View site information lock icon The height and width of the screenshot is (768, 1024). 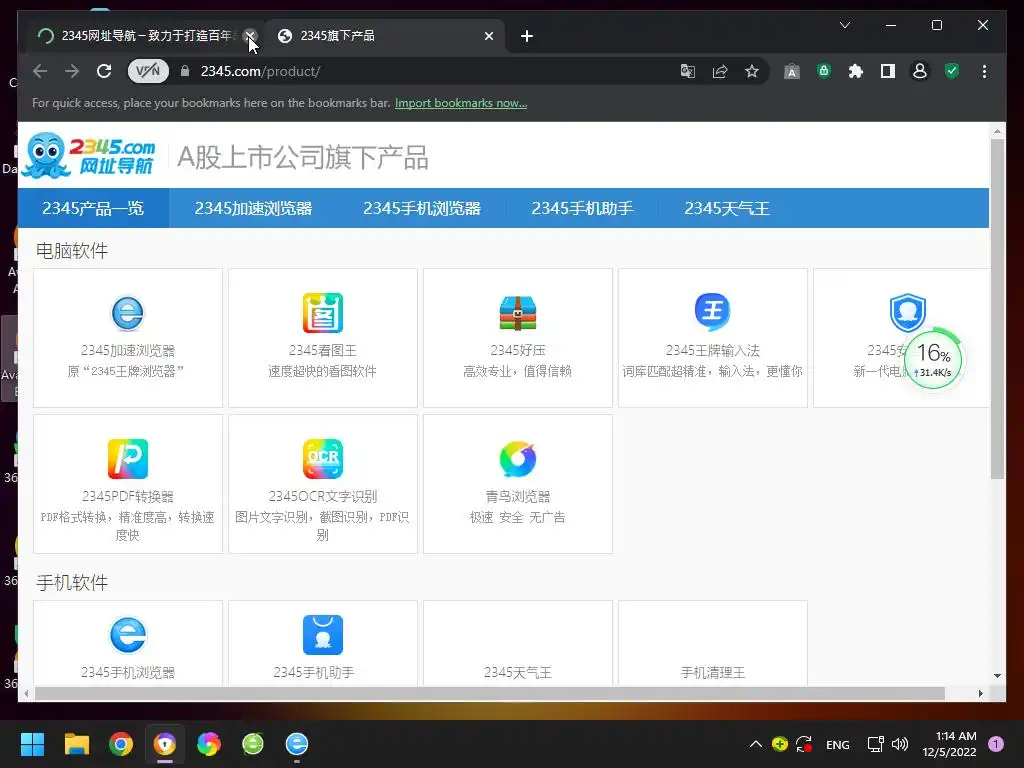pyautogui.click(x=185, y=71)
